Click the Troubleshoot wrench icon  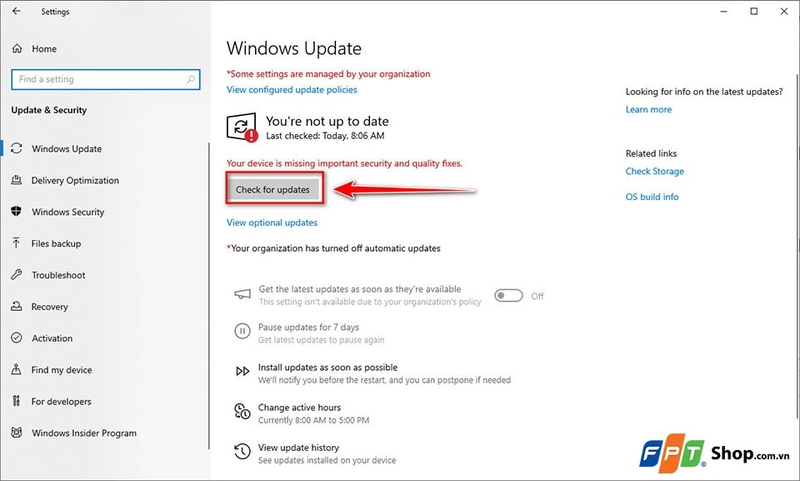point(16,274)
